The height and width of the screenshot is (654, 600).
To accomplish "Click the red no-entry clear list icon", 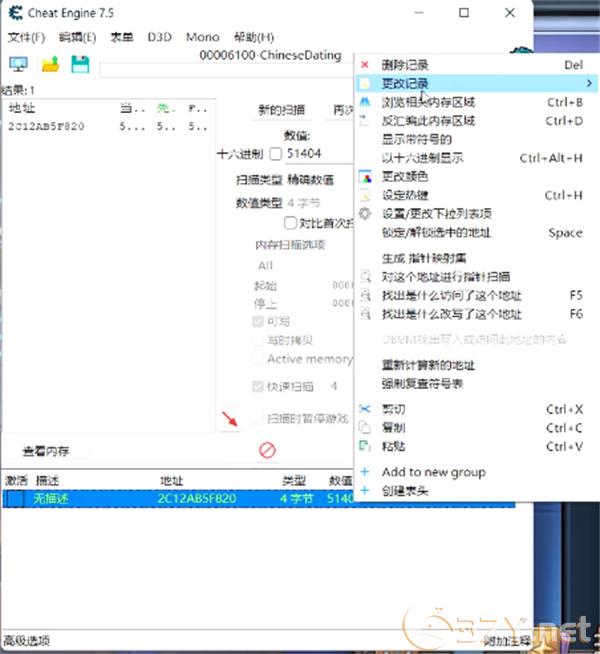I will pos(267,450).
